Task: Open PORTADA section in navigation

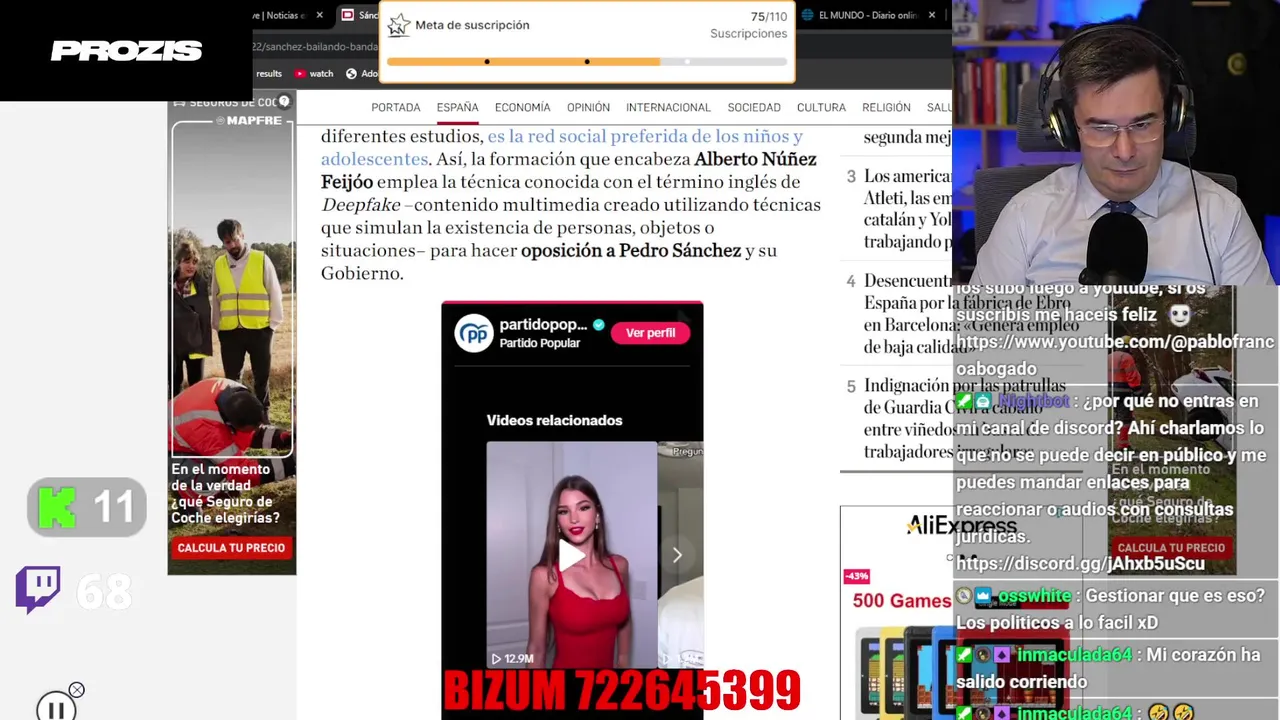Action: coord(396,107)
